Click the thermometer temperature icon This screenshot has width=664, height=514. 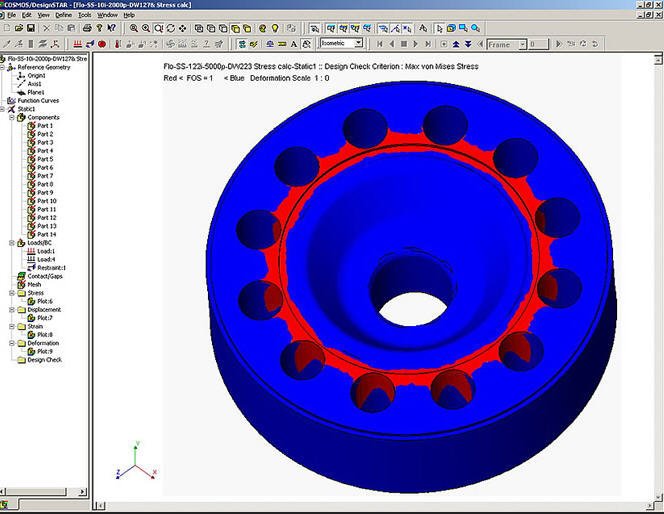tap(118, 44)
